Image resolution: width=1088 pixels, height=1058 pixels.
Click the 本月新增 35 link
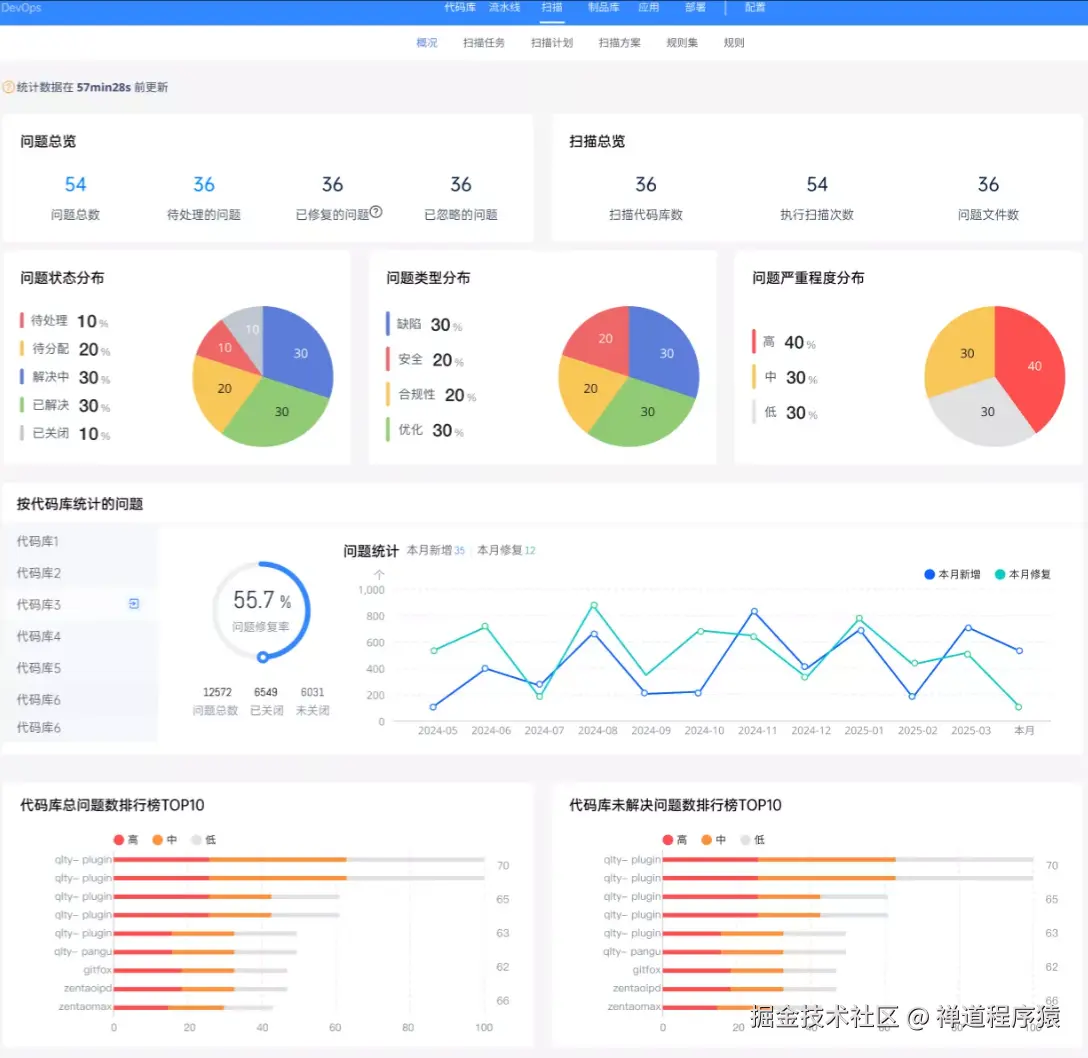pos(437,549)
